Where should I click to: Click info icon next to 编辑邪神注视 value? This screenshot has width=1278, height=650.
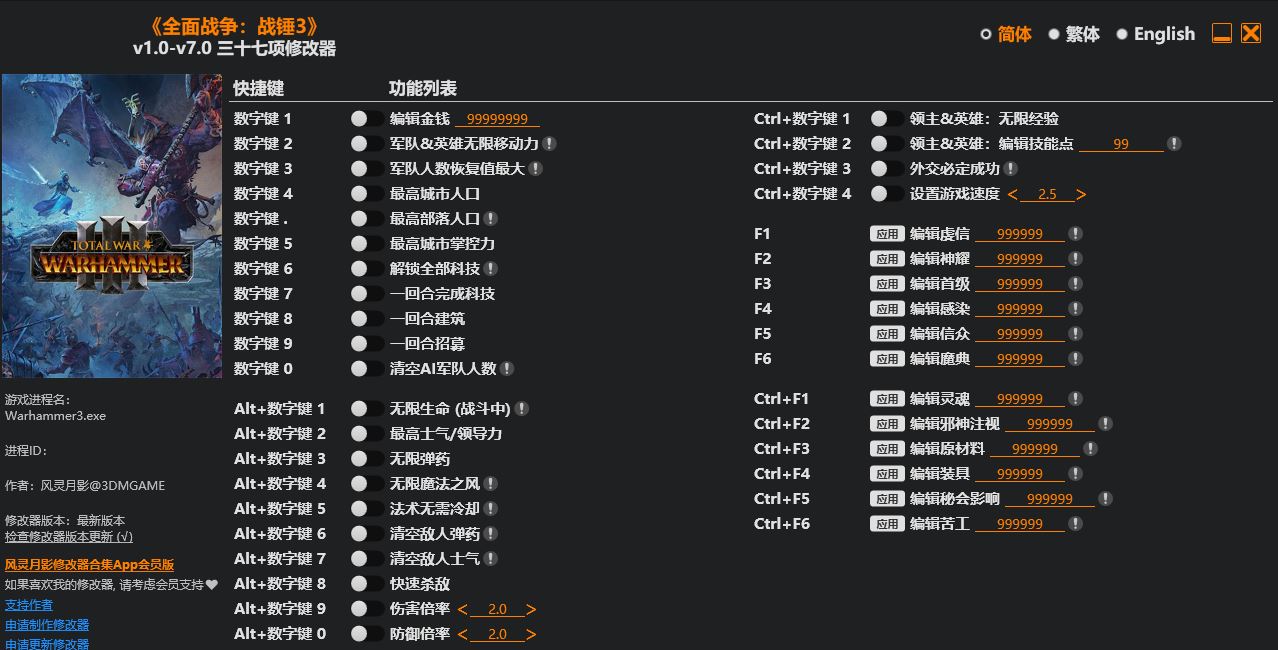pos(1105,424)
